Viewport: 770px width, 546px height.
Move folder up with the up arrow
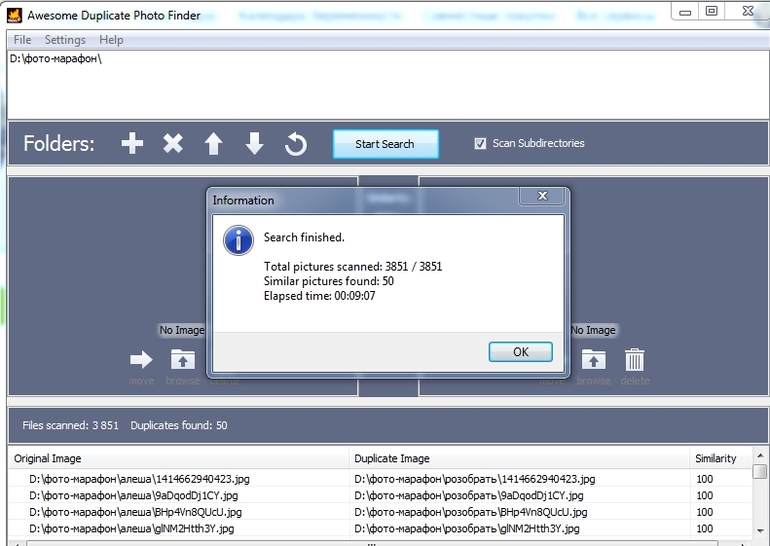(214, 144)
